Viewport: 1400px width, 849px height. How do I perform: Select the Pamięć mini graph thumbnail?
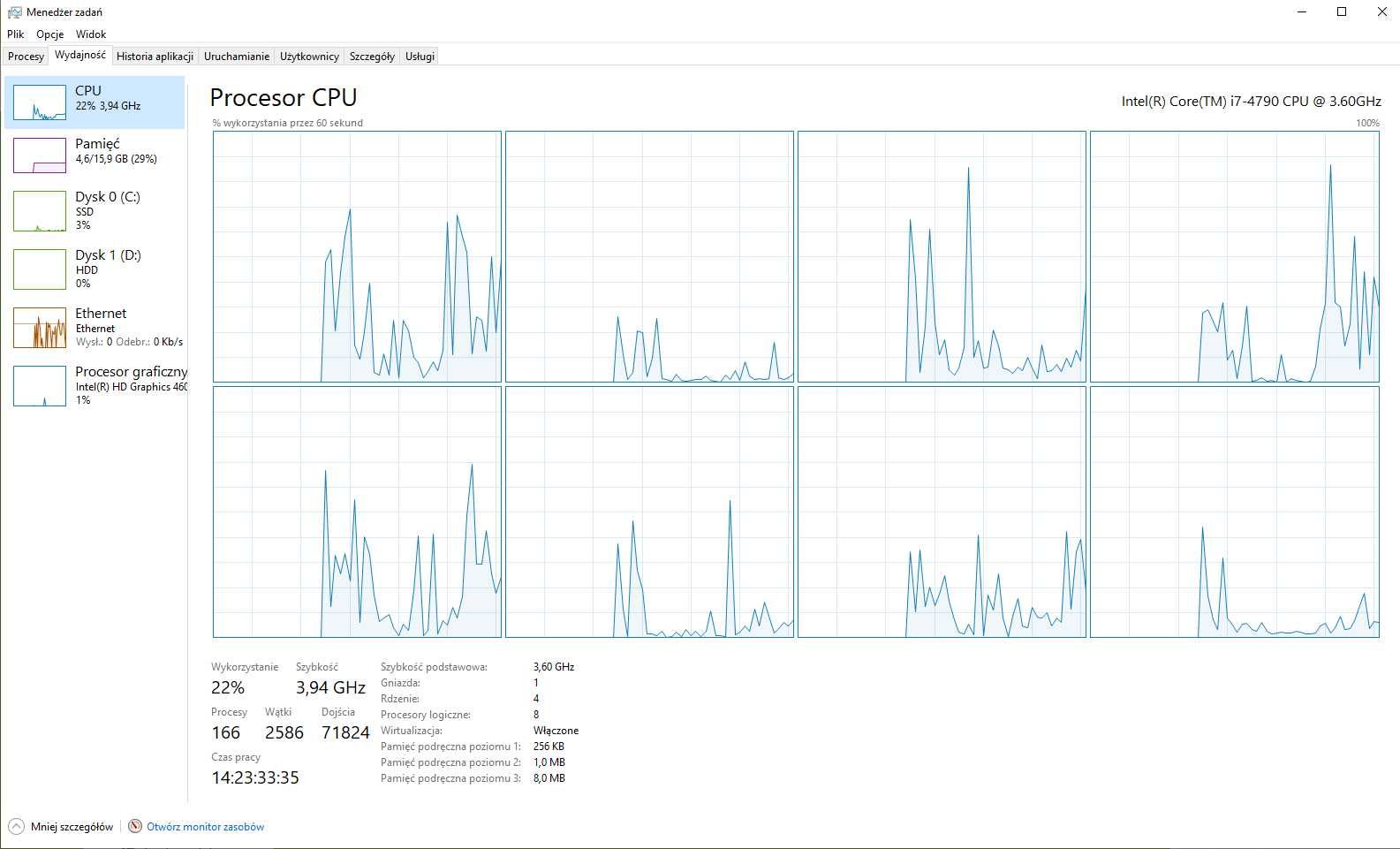40,155
